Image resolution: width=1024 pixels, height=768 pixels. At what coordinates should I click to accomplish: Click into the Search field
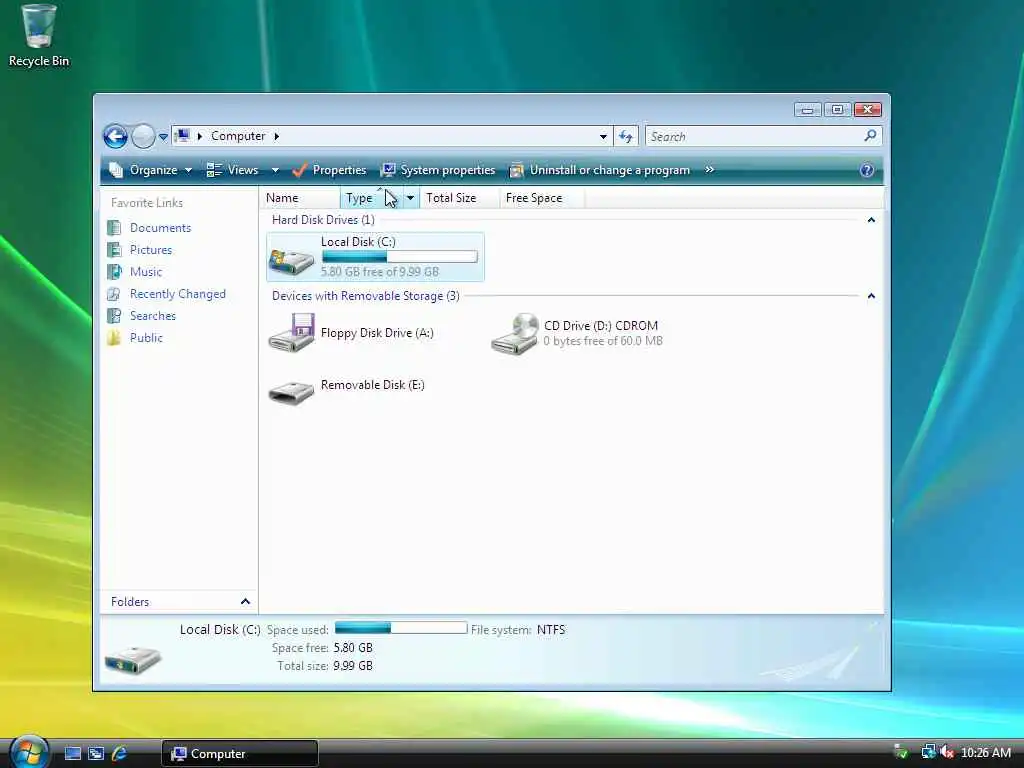click(x=753, y=136)
